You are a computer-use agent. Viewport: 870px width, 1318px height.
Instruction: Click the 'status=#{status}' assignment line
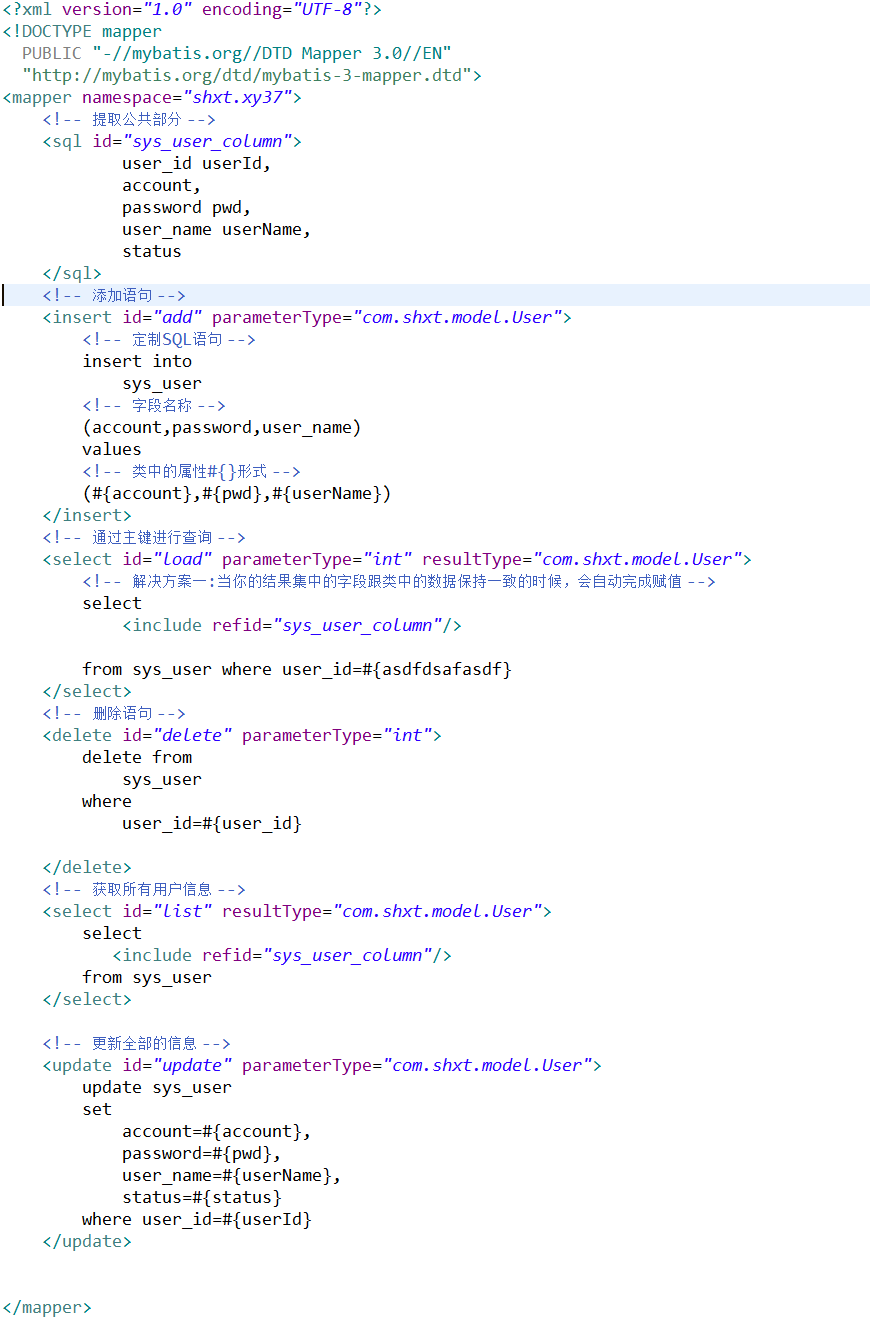click(202, 1198)
